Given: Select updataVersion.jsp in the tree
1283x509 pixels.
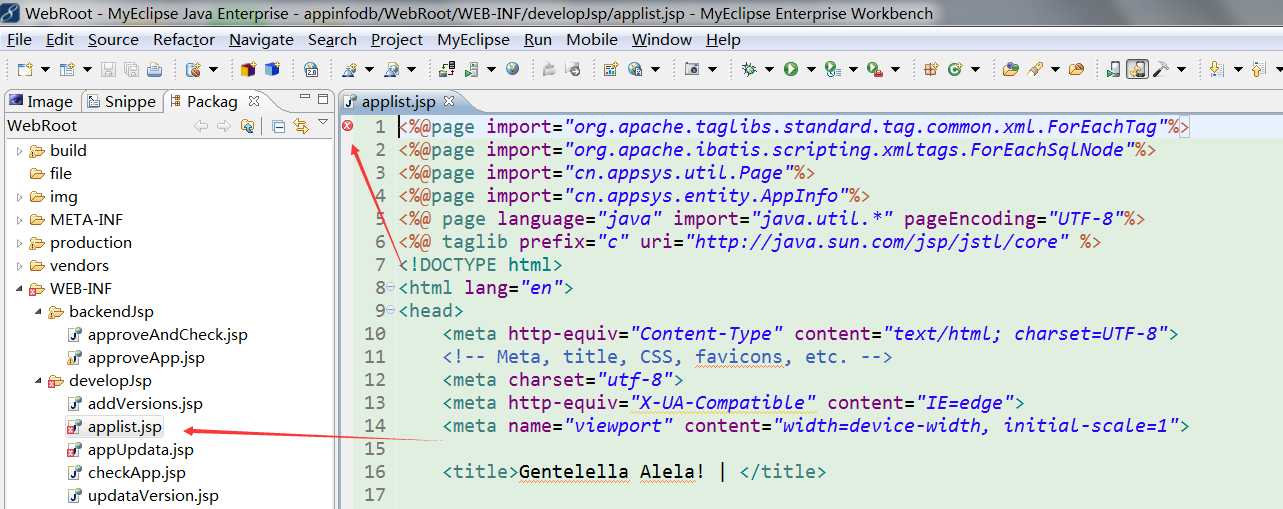Looking at the screenshot, I should [153, 496].
